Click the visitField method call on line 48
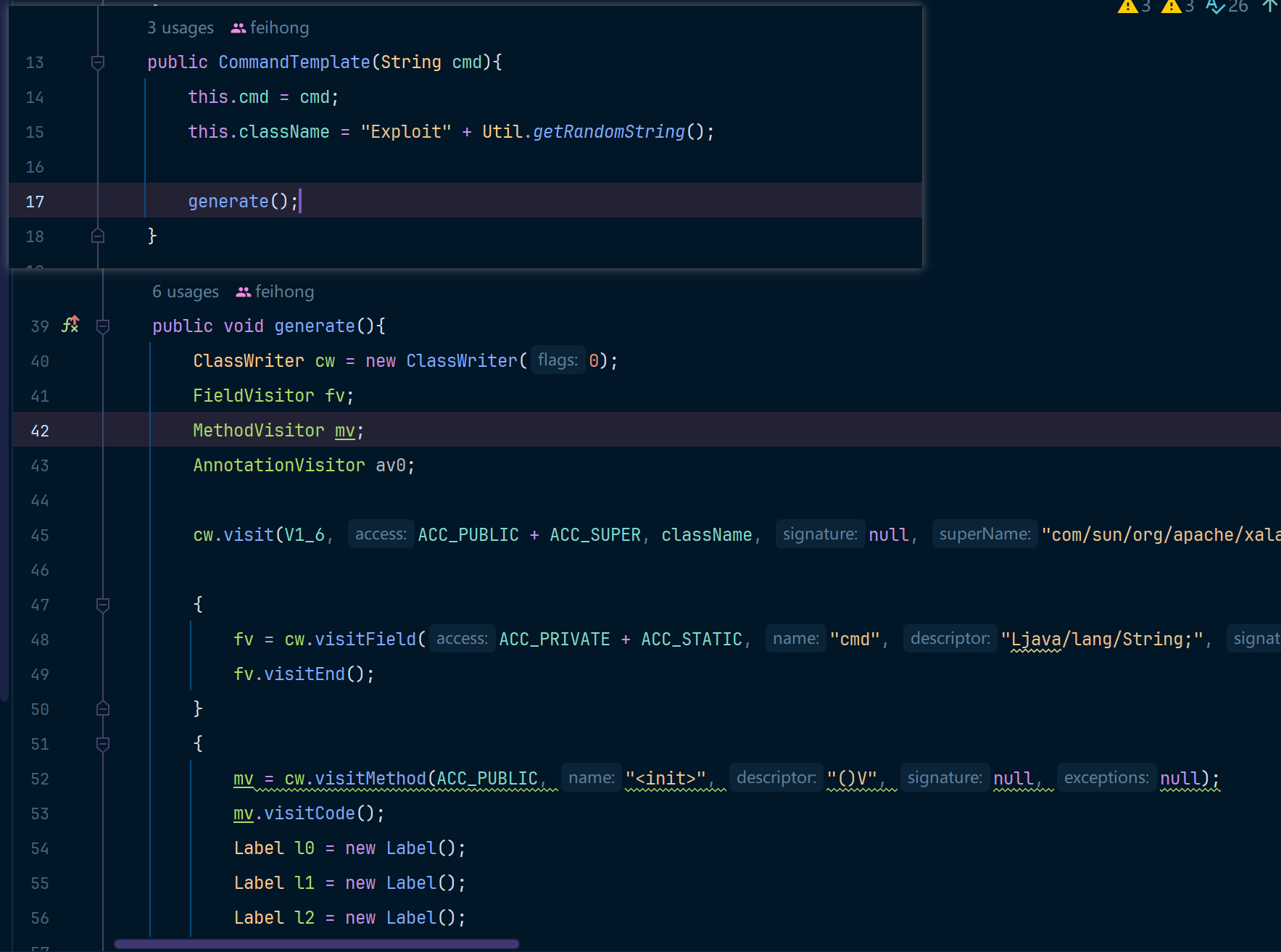 point(365,640)
